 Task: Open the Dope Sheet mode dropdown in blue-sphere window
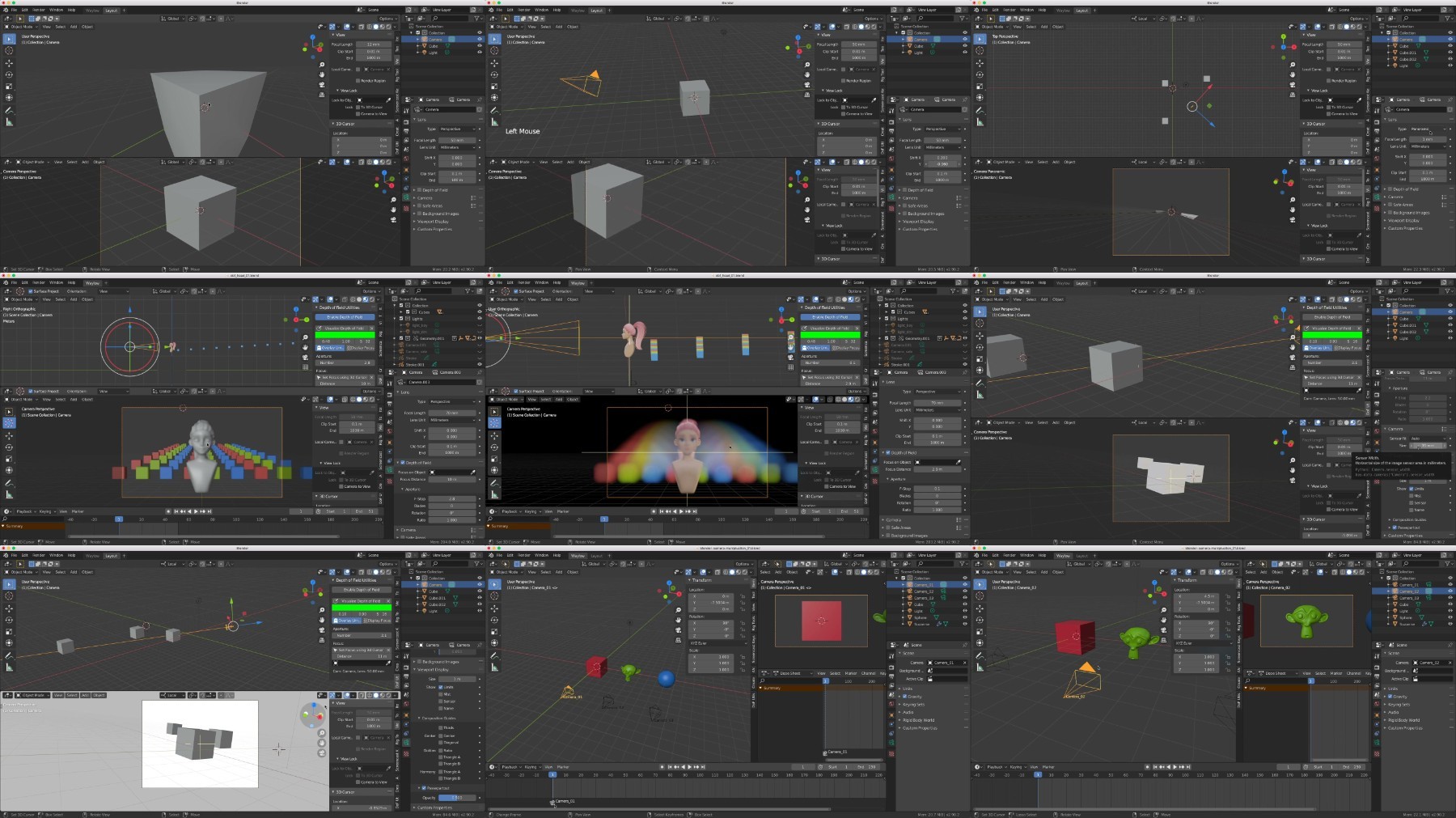pos(793,673)
